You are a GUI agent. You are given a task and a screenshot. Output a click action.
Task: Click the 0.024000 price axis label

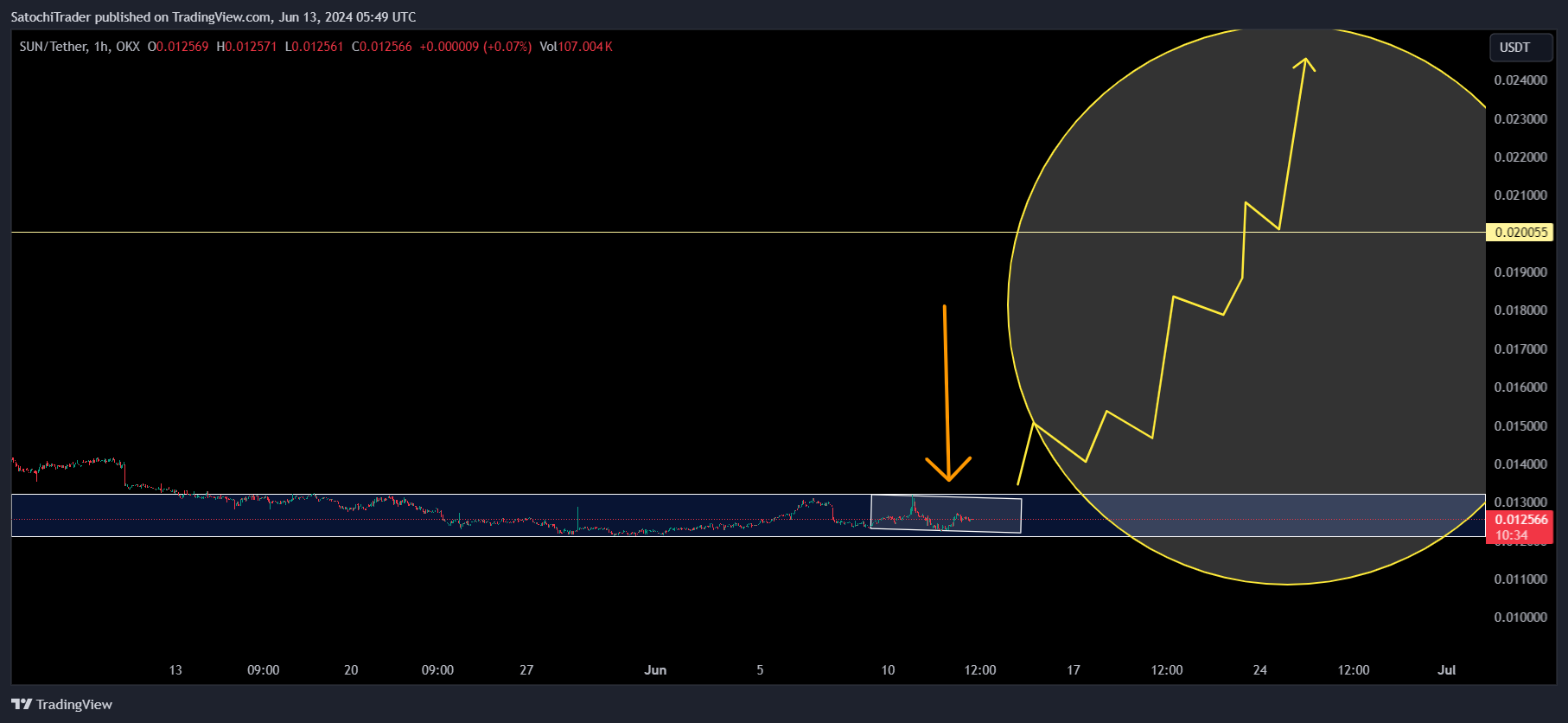[x=1520, y=80]
